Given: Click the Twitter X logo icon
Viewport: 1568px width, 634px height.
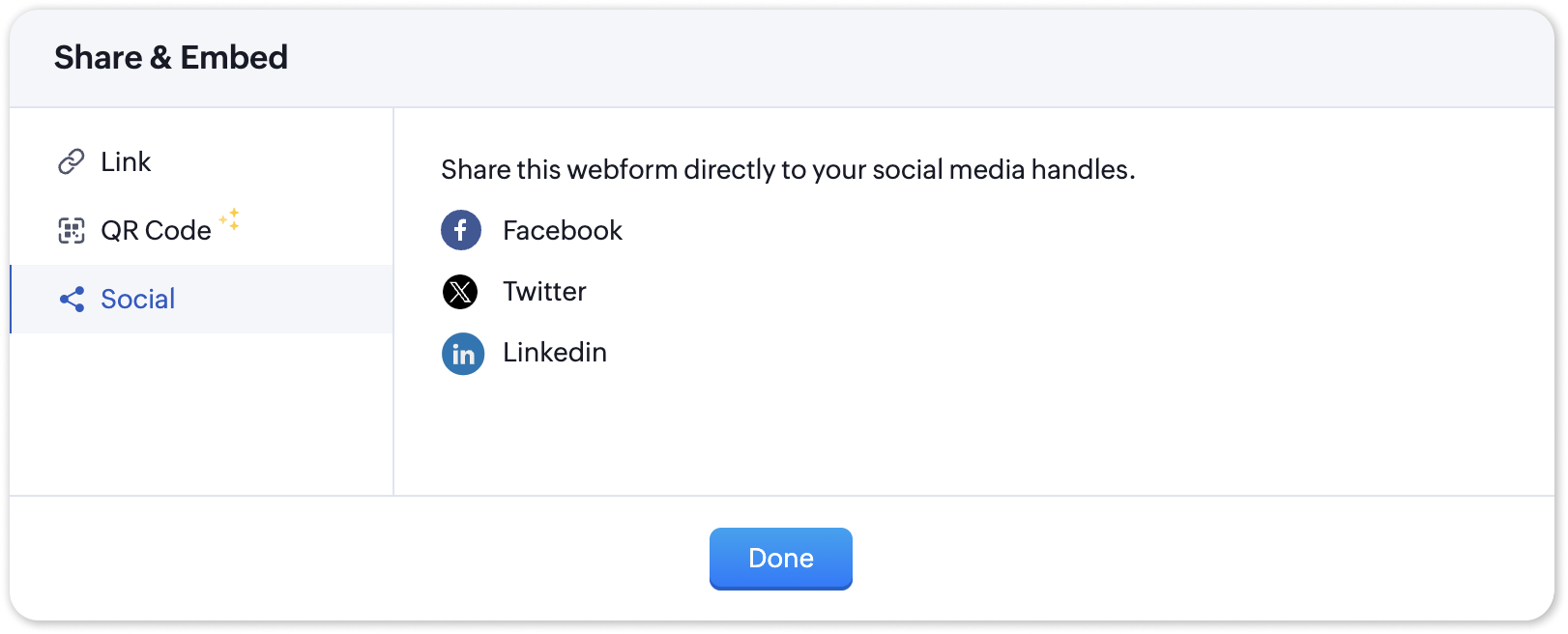Looking at the screenshot, I should [460, 291].
